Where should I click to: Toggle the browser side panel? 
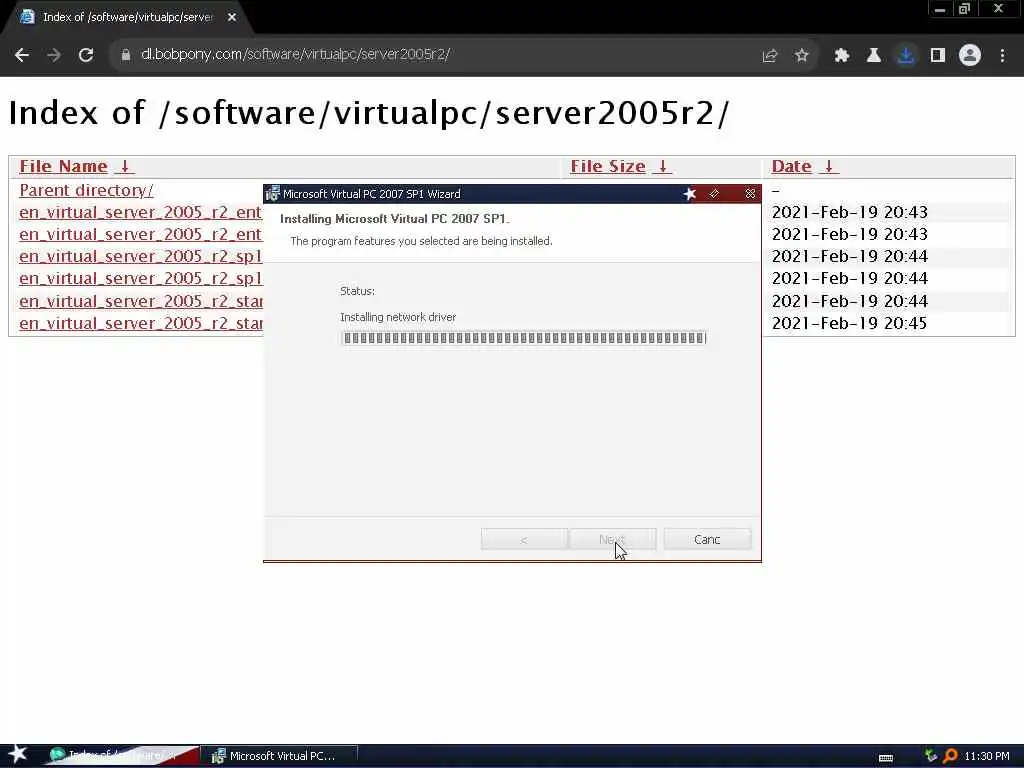pyautogui.click(x=938, y=56)
